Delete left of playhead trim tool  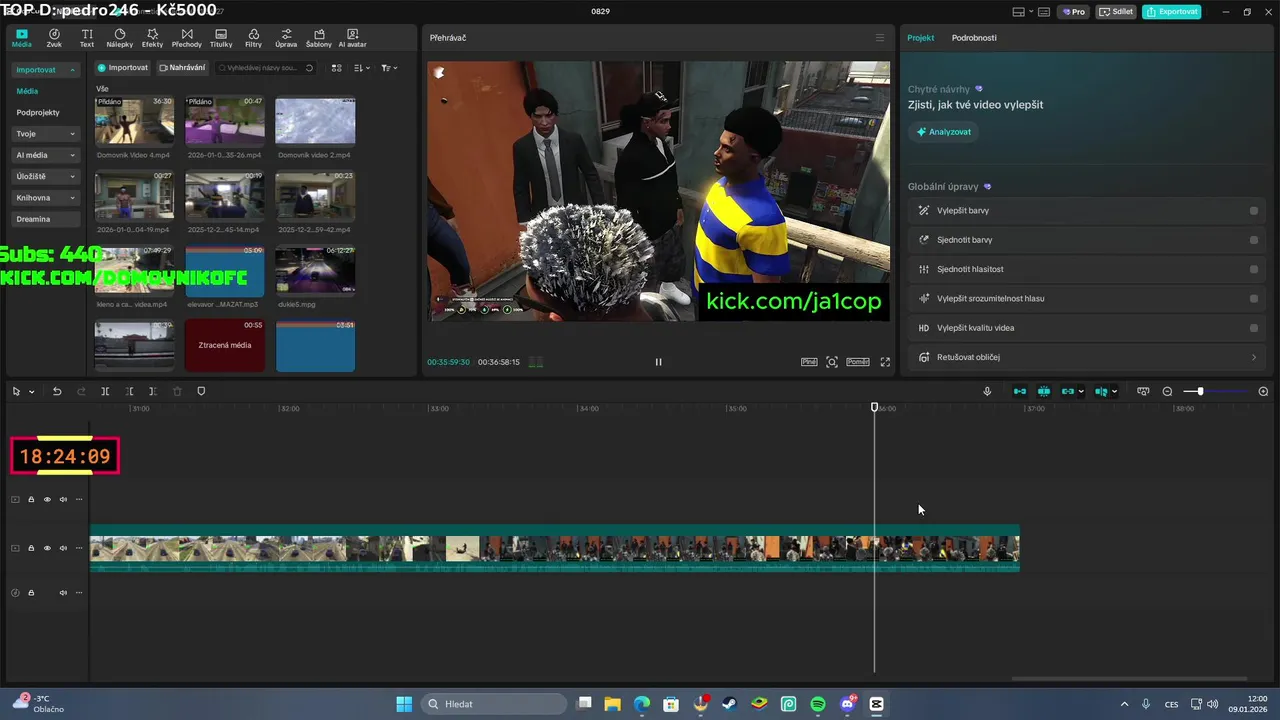click(x=129, y=391)
